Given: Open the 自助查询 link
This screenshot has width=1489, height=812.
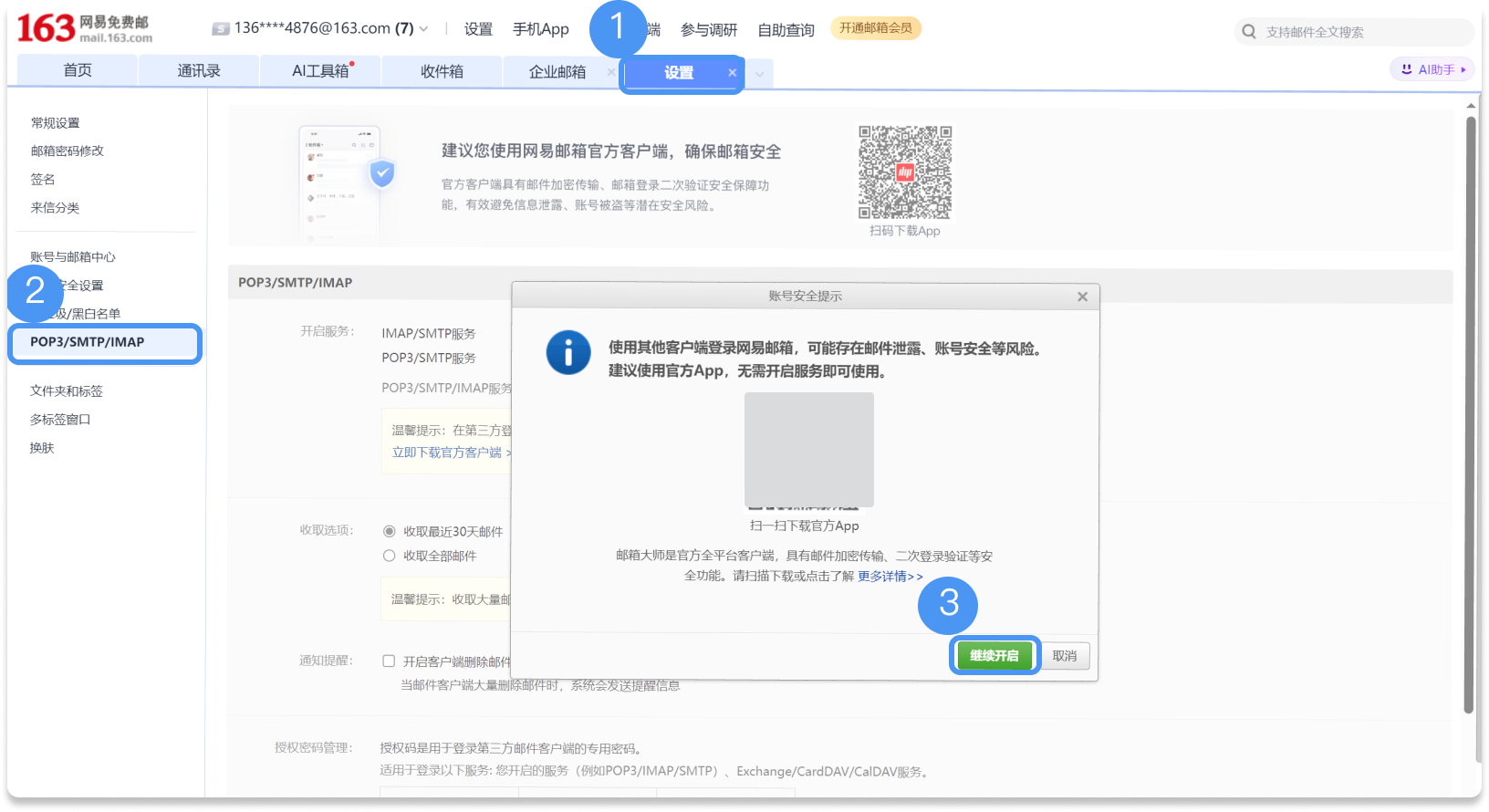Looking at the screenshot, I should [x=786, y=30].
